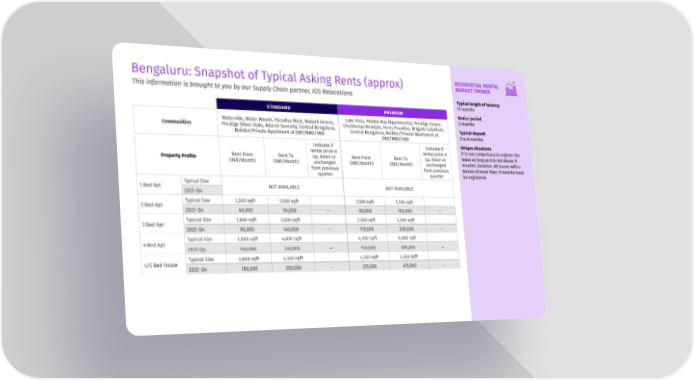This screenshot has width=694, height=380.
Task: Click the Supply Chain partner subtitle line
Action: [242, 87]
